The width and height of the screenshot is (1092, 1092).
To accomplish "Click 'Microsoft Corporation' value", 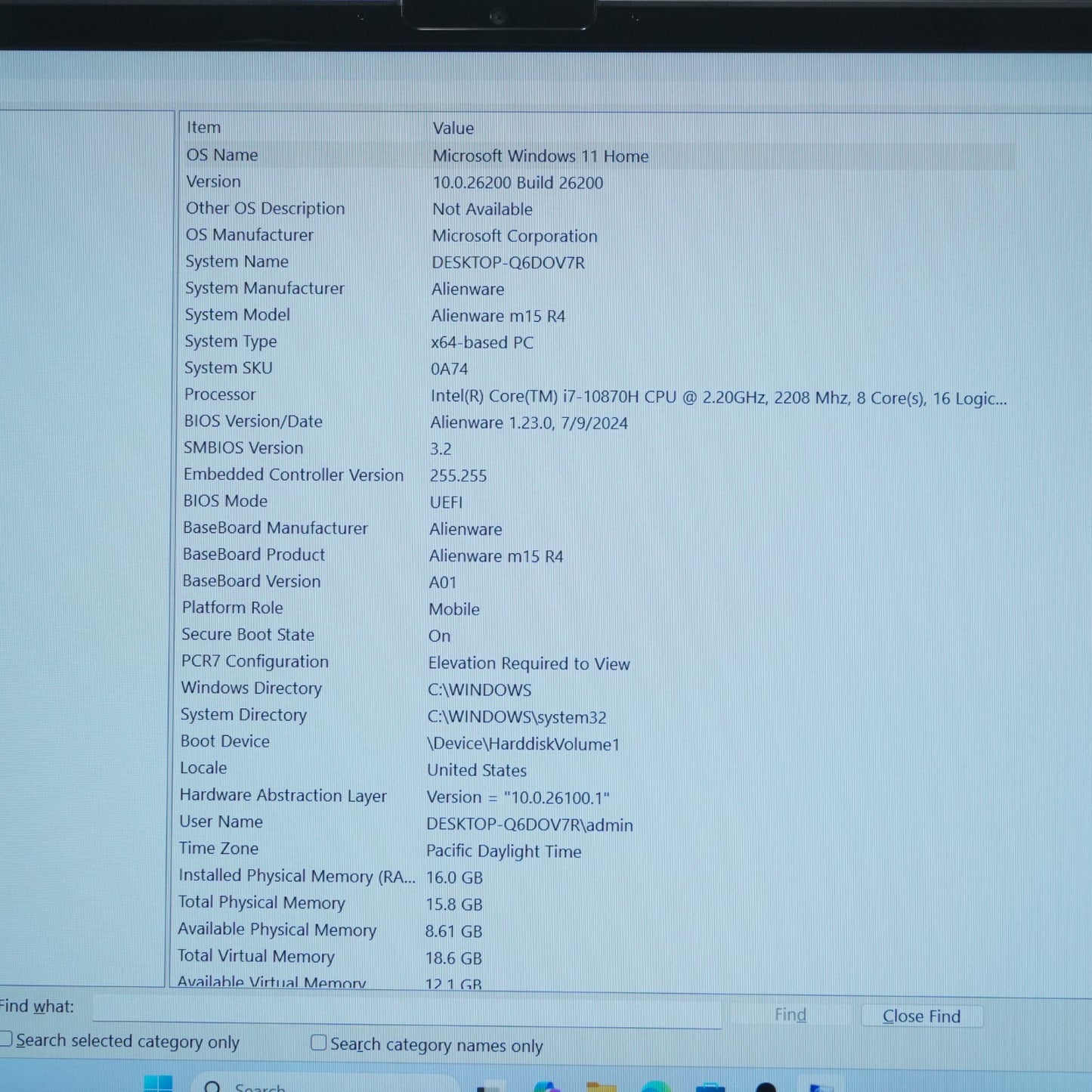I will click(515, 236).
